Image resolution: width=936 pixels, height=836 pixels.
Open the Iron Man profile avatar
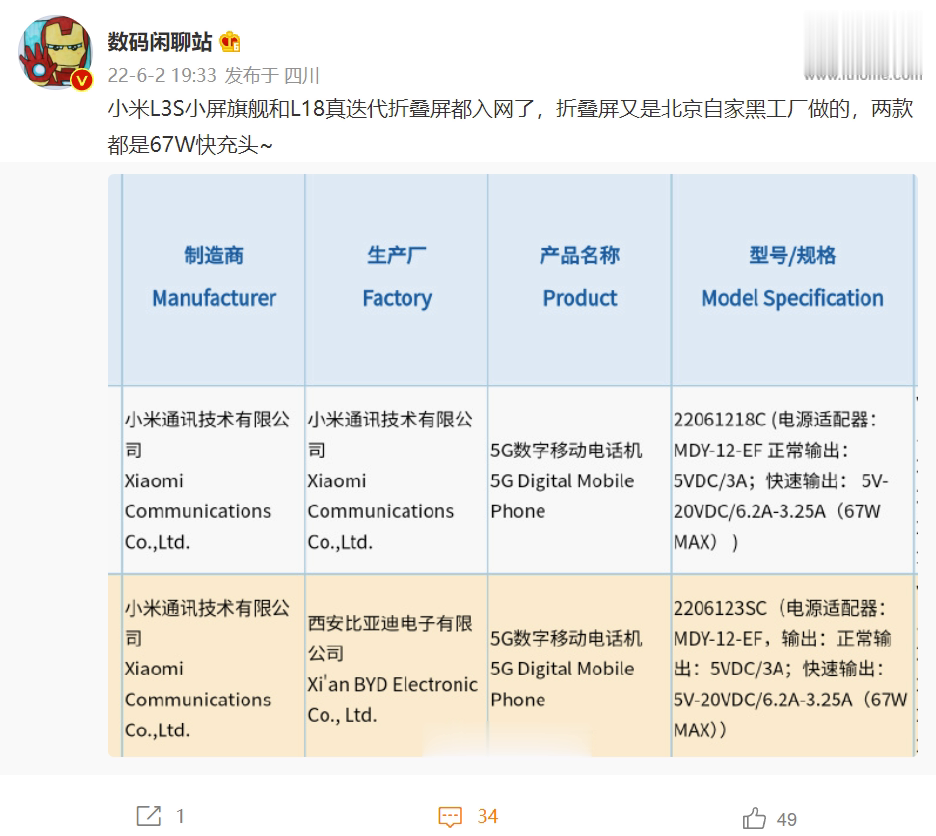pos(56,53)
